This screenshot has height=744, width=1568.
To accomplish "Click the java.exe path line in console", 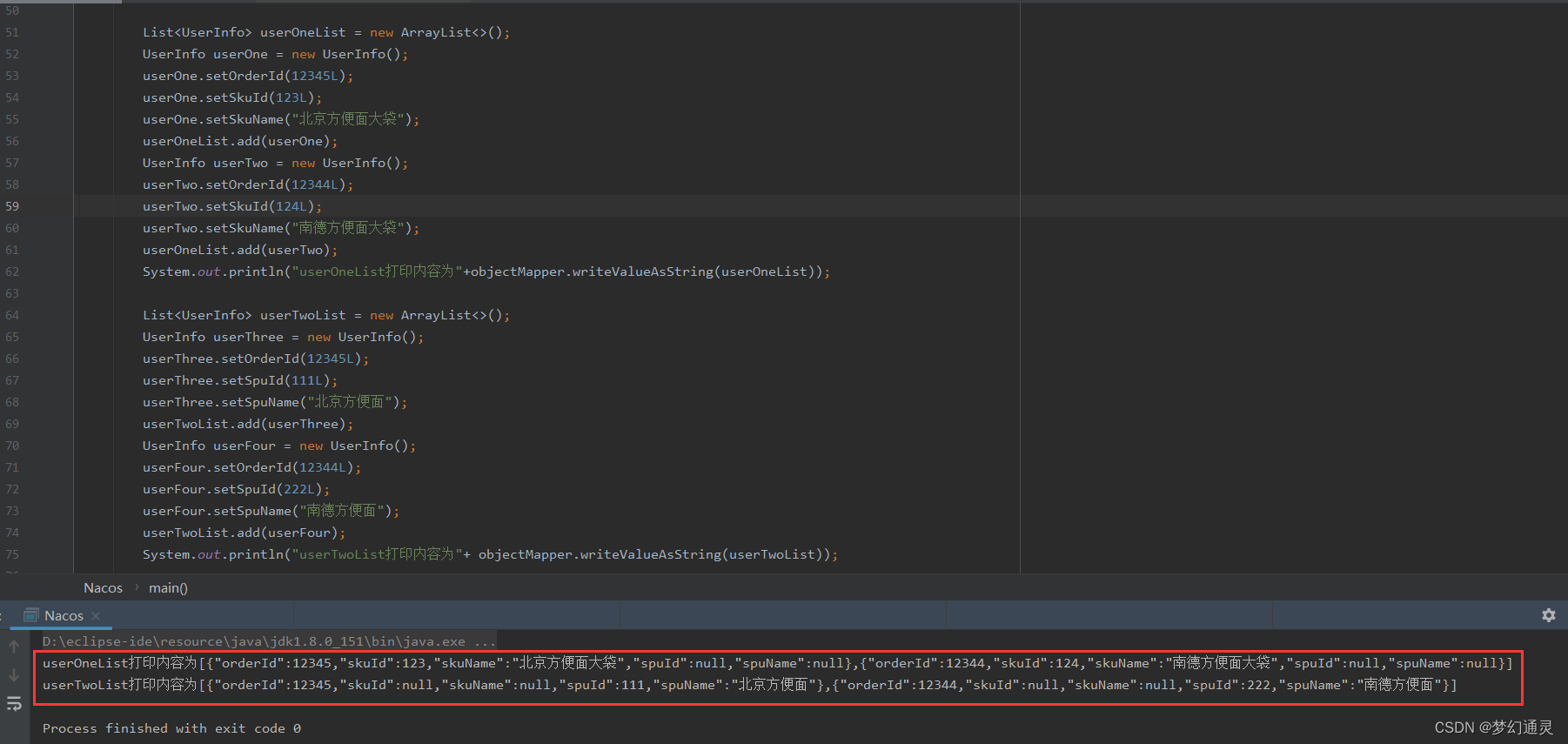I will (x=269, y=641).
